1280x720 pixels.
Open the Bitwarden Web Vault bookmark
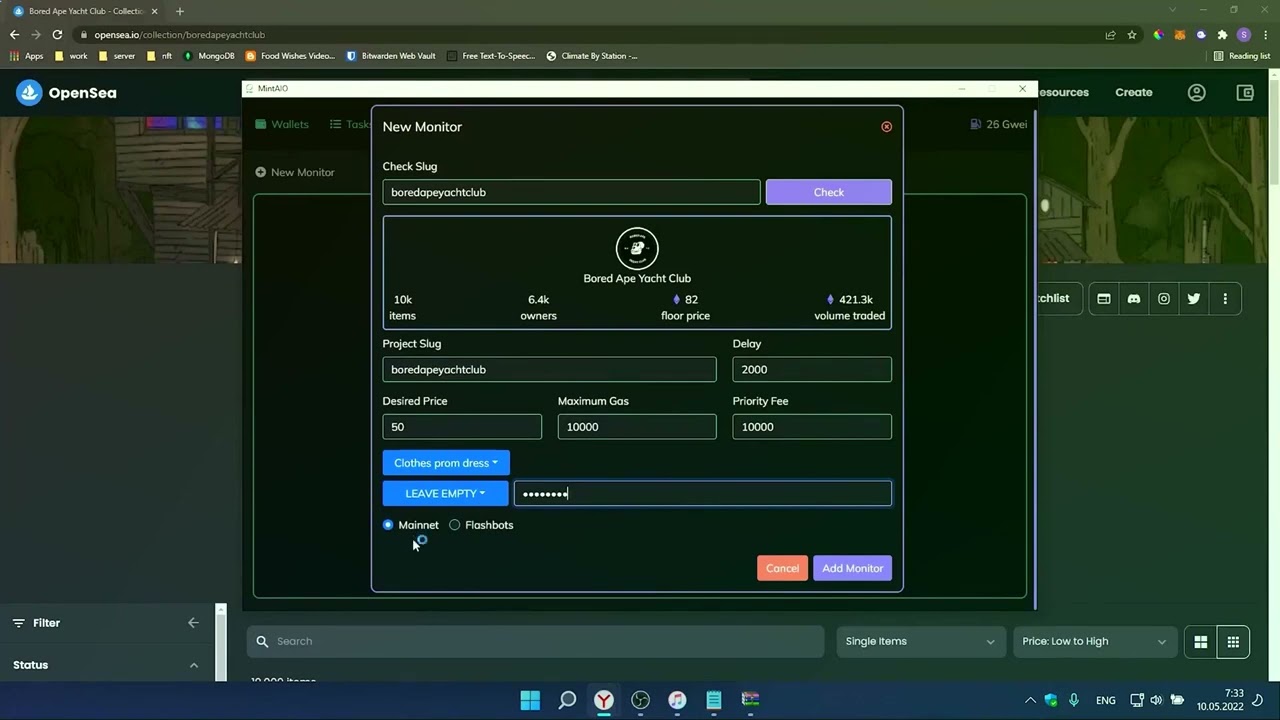(391, 56)
